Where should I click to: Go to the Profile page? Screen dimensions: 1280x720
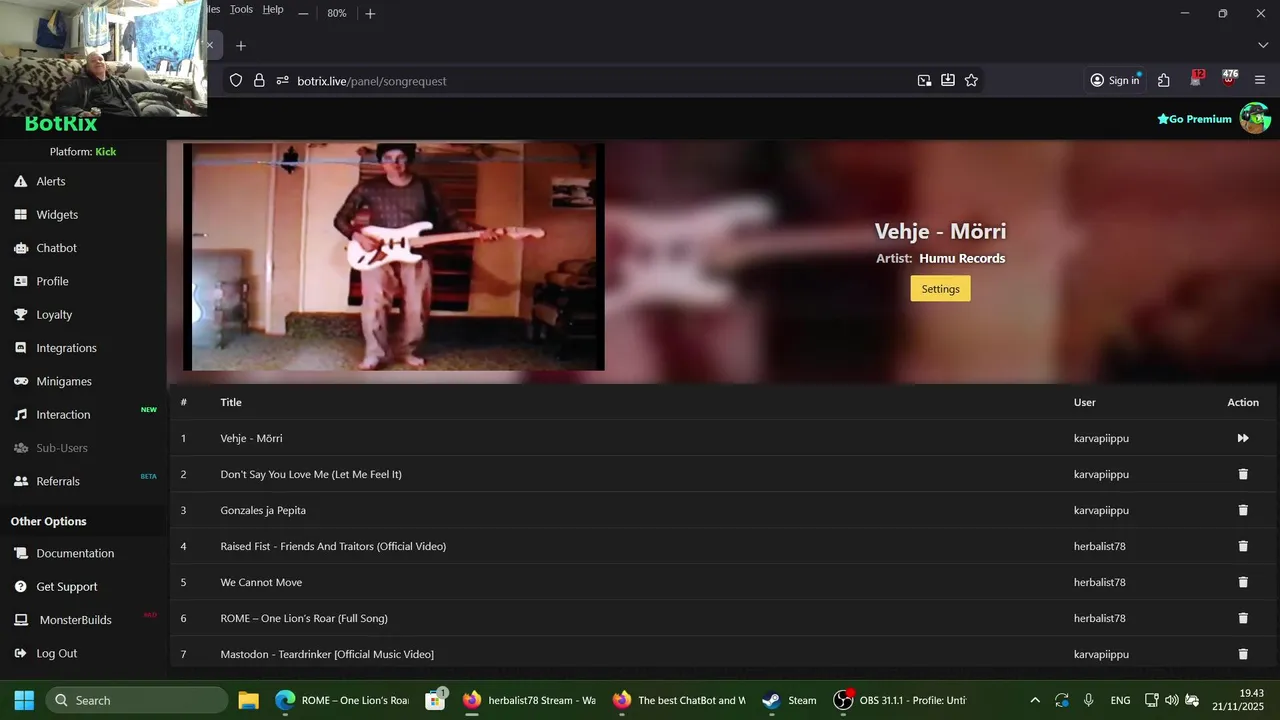(52, 281)
